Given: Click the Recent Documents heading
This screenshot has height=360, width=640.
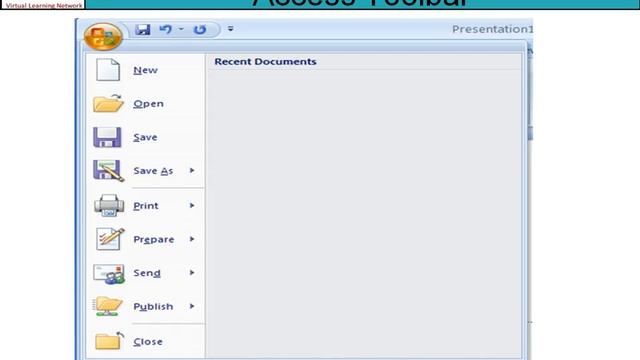Looking at the screenshot, I should pyautogui.click(x=265, y=62).
